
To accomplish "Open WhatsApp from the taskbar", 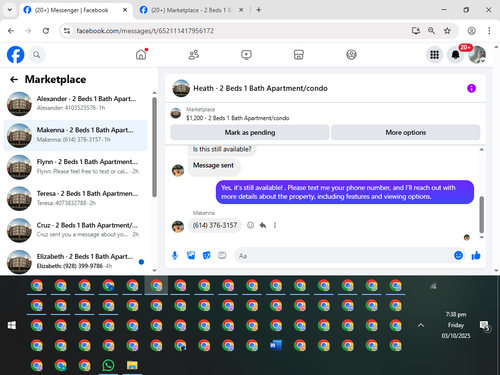I will point(108,365).
